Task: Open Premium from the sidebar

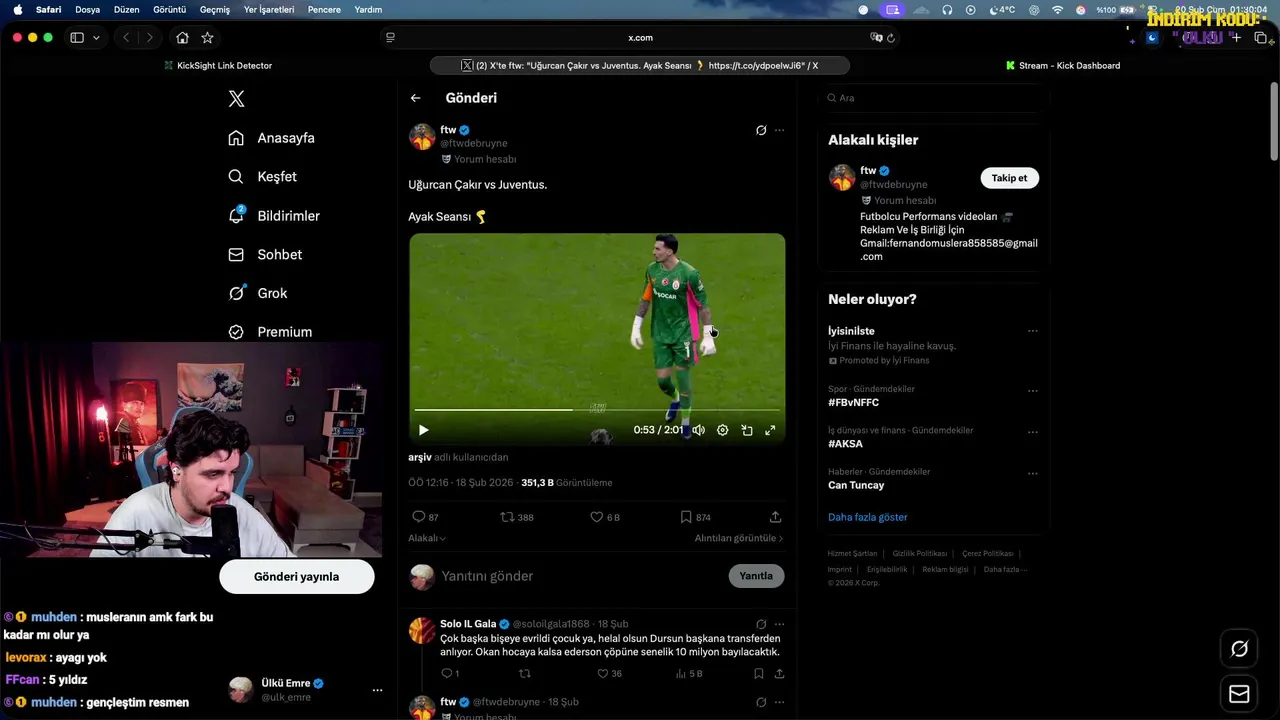Action: pyautogui.click(x=270, y=332)
